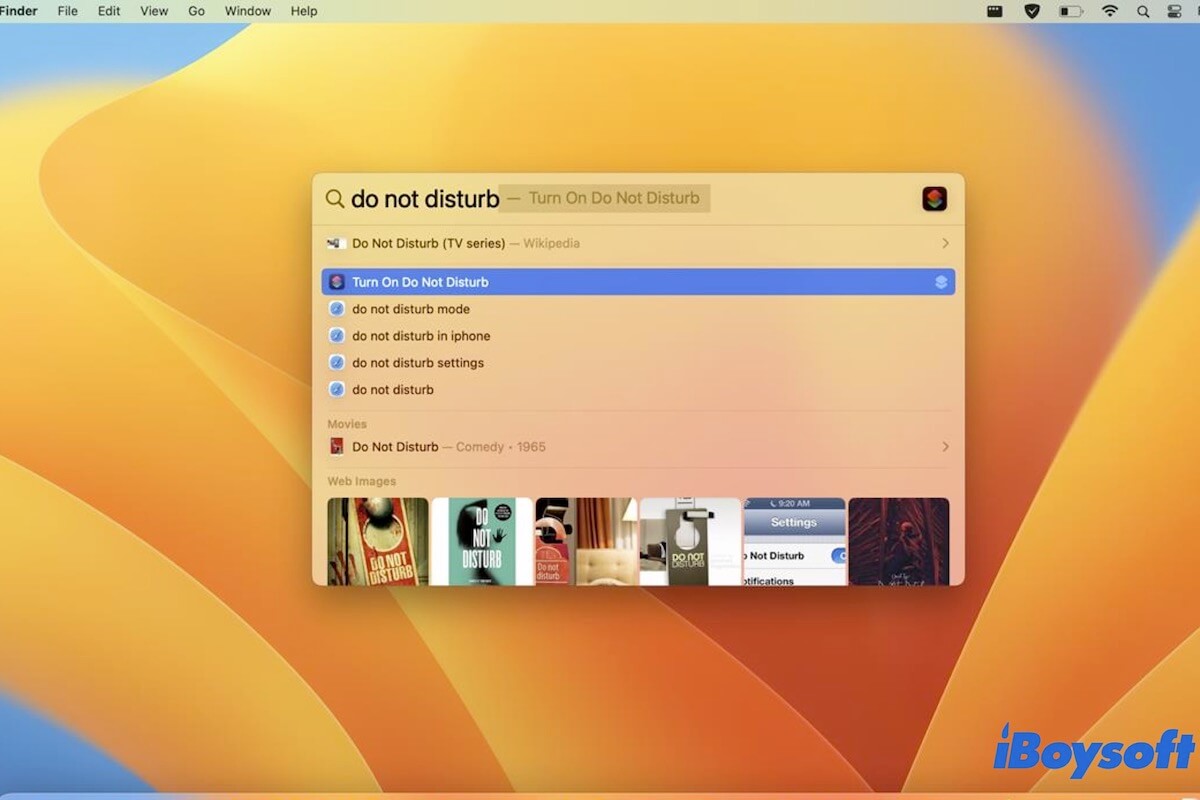Open the teal Do Not Disturb book cover image
Viewport: 1200px width, 800px height.
(x=482, y=541)
